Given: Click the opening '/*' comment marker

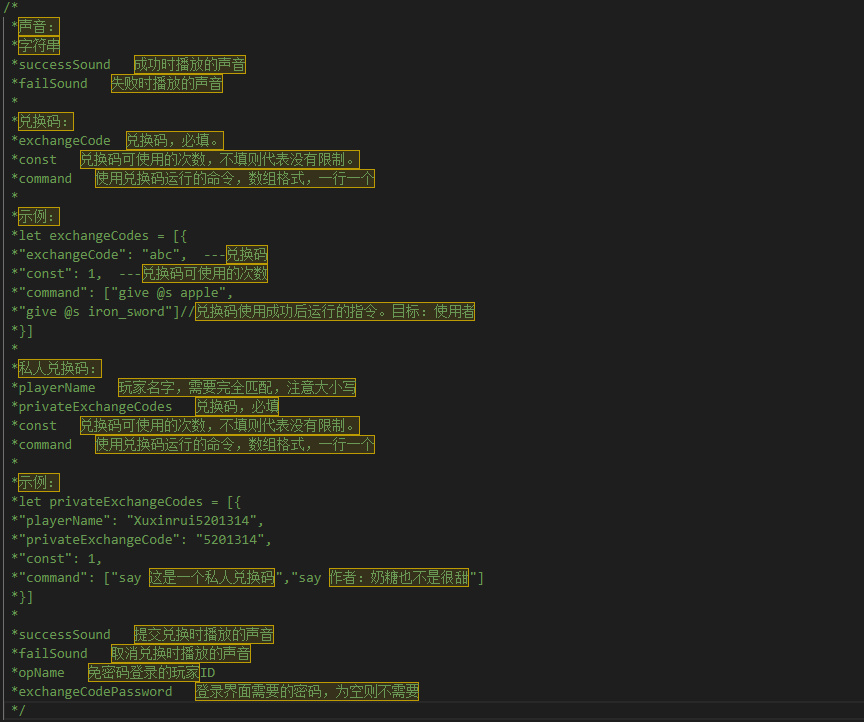Looking at the screenshot, I should (10, 7).
